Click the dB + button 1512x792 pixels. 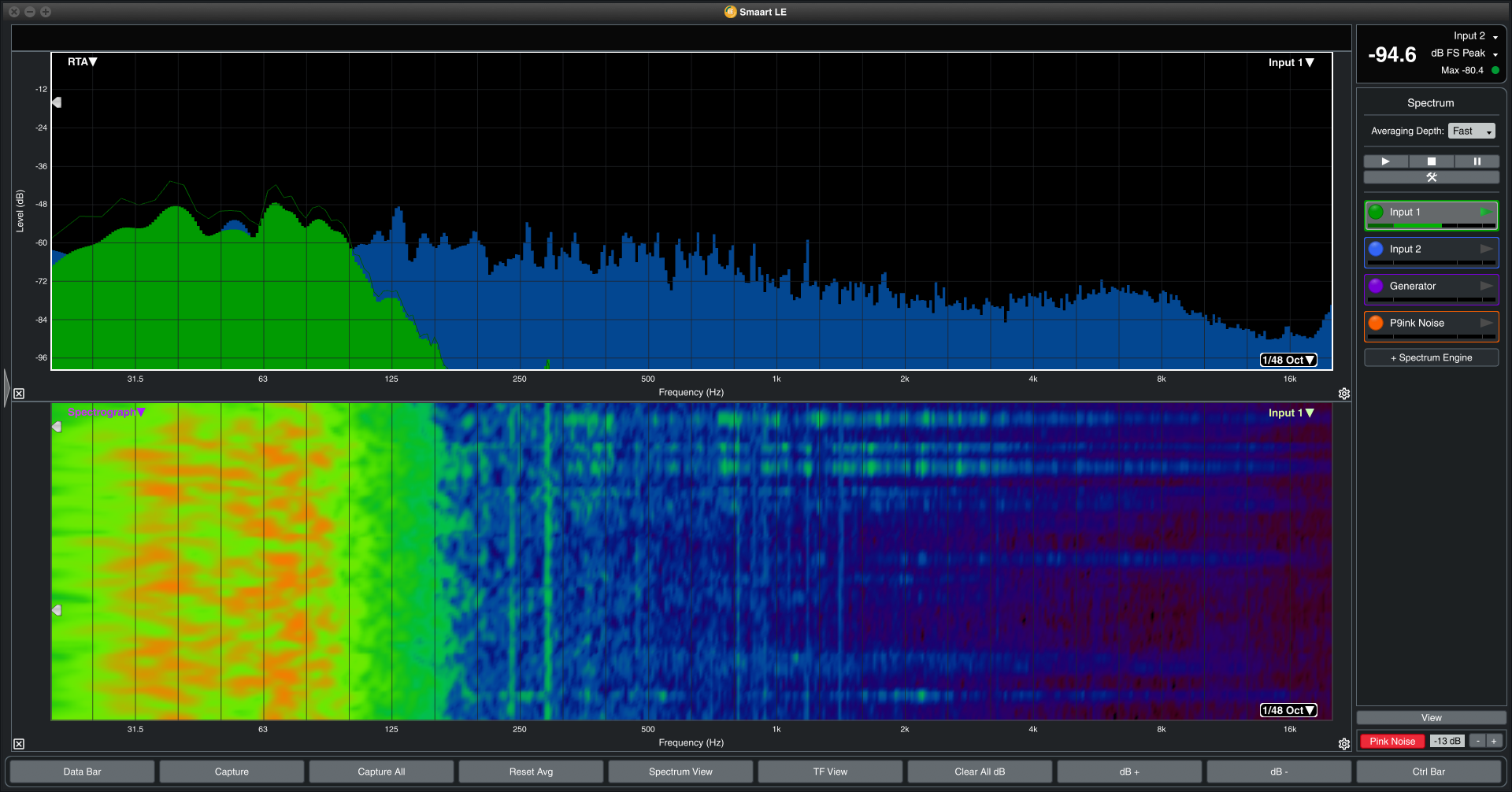[1129, 772]
